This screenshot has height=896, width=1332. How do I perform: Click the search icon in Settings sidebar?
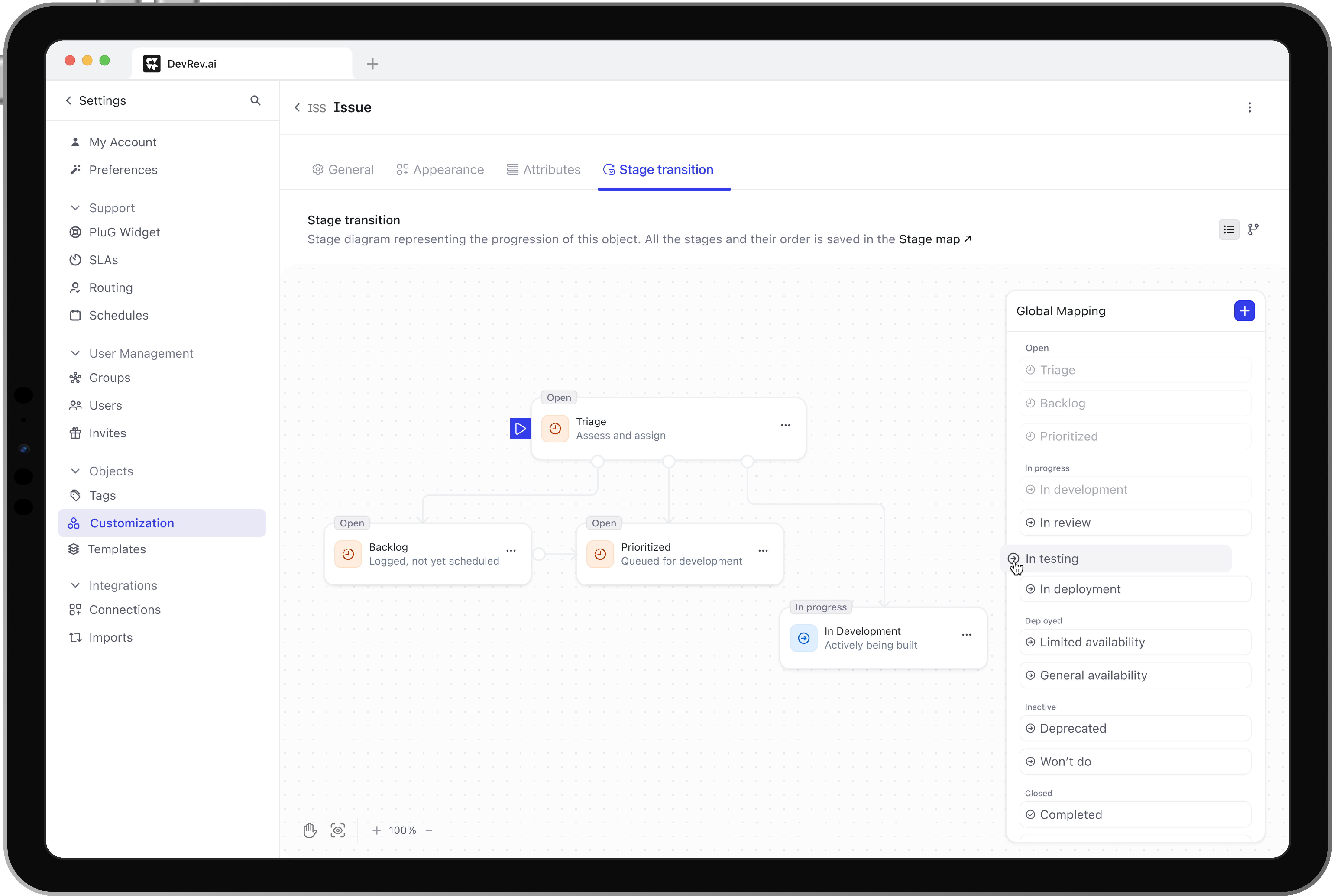pyautogui.click(x=256, y=101)
